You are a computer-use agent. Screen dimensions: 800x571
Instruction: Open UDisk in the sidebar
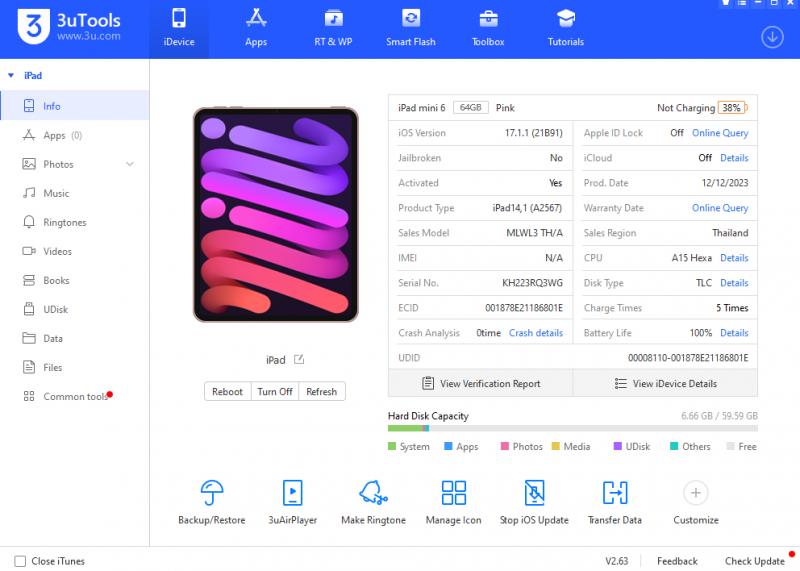75,310
